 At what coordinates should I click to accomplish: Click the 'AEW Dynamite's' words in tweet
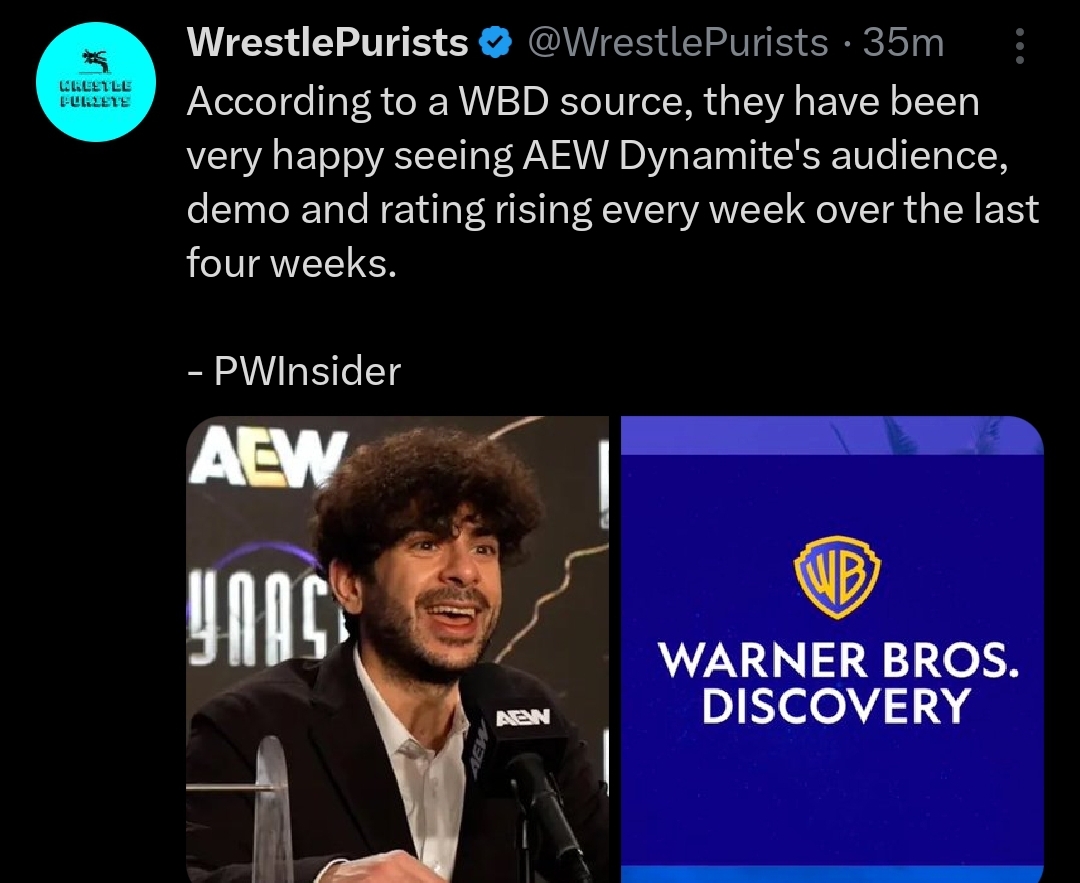click(x=672, y=155)
